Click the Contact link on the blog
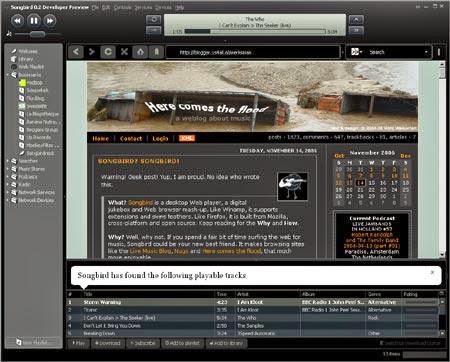The height and width of the screenshot is (362, 450). 131,139
